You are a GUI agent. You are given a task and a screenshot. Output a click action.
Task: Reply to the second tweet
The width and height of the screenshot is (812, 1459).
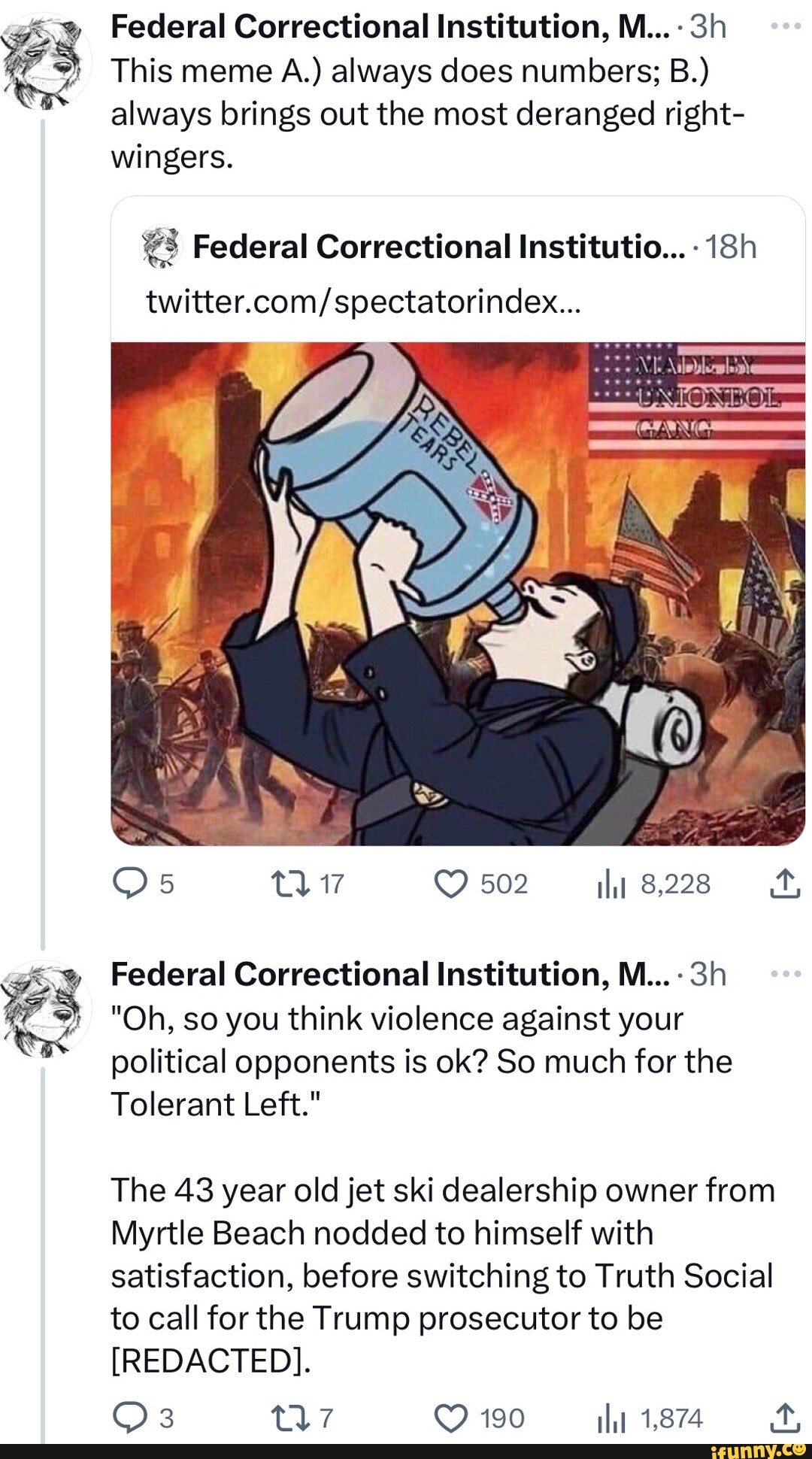(129, 1418)
